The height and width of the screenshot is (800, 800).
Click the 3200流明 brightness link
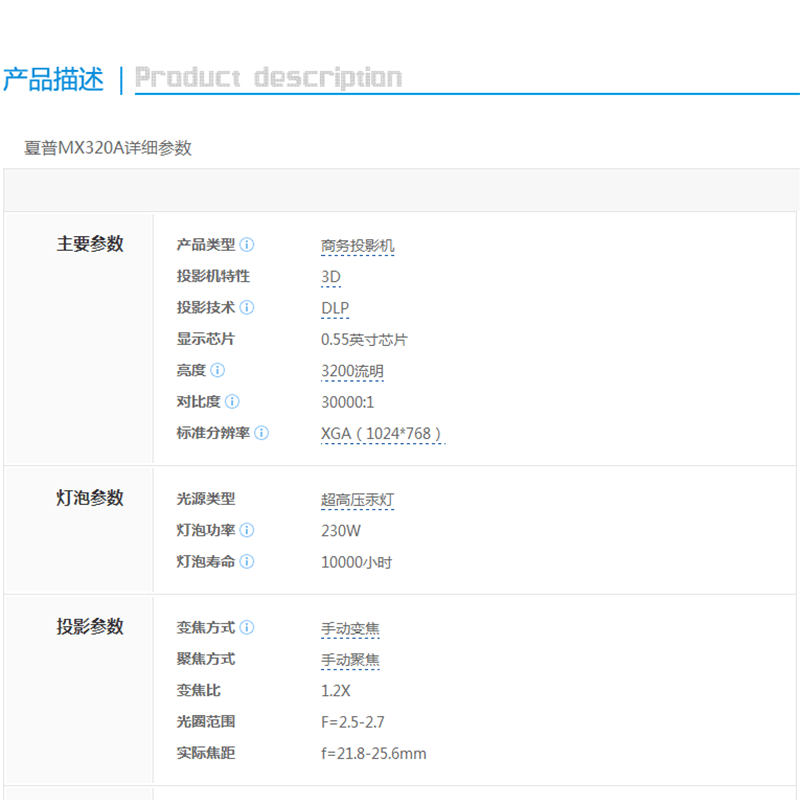tap(352, 371)
